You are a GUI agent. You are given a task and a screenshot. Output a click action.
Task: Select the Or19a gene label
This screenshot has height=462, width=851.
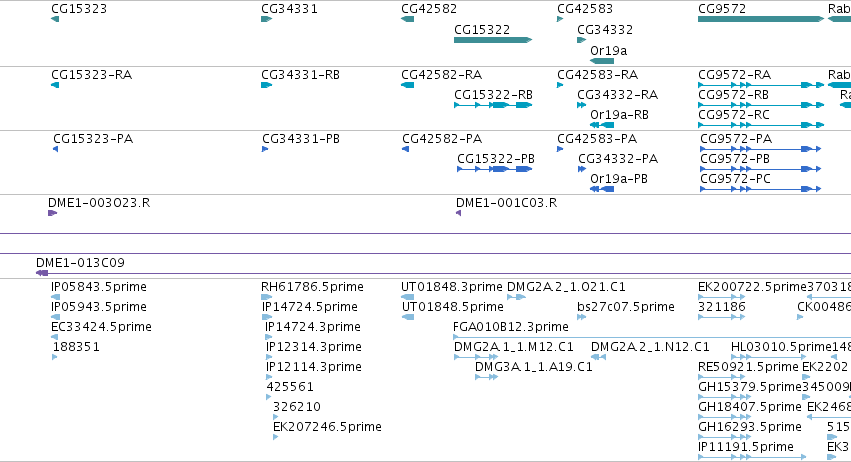(x=608, y=50)
